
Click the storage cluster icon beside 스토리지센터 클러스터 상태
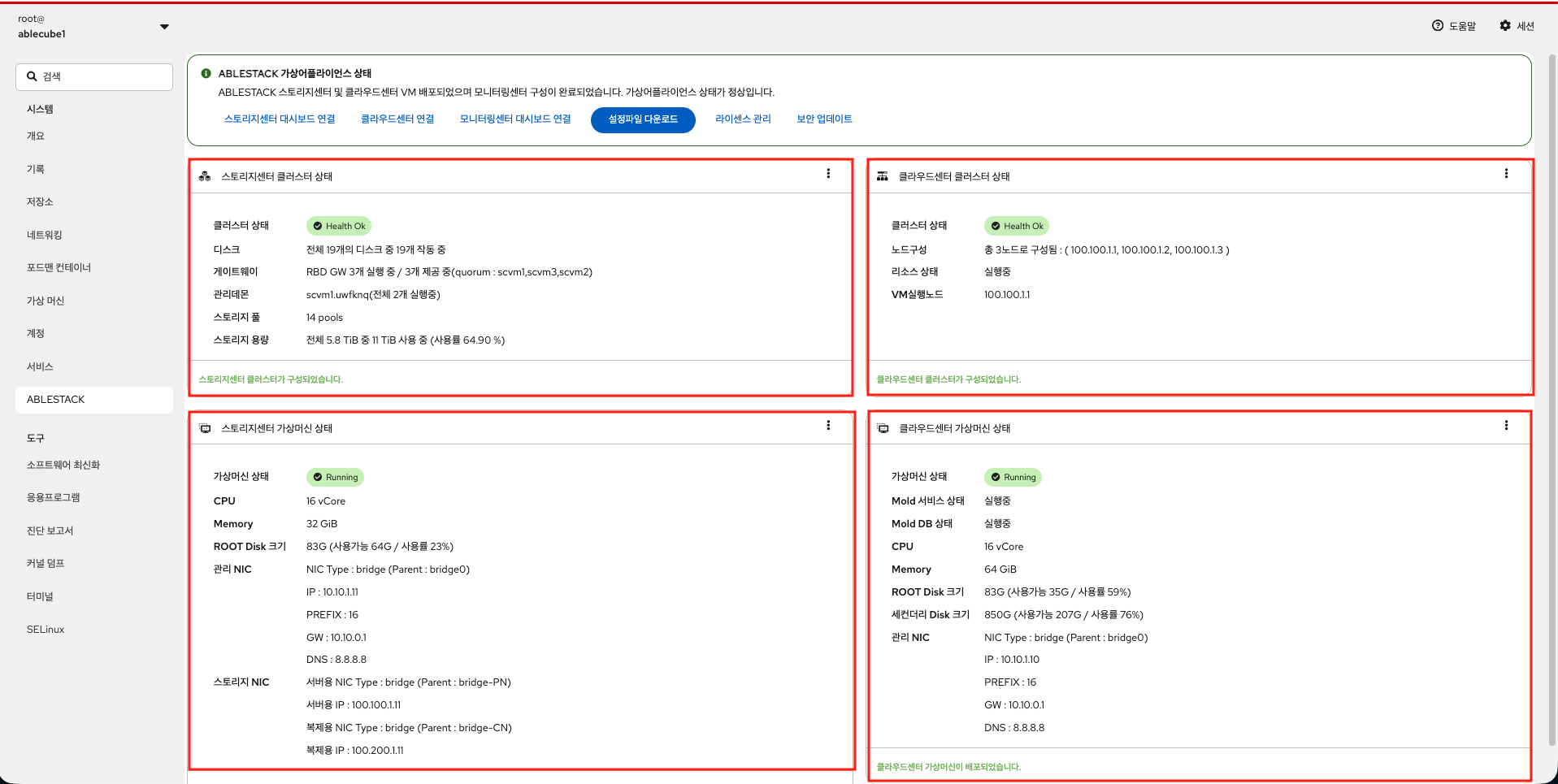click(205, 176)
